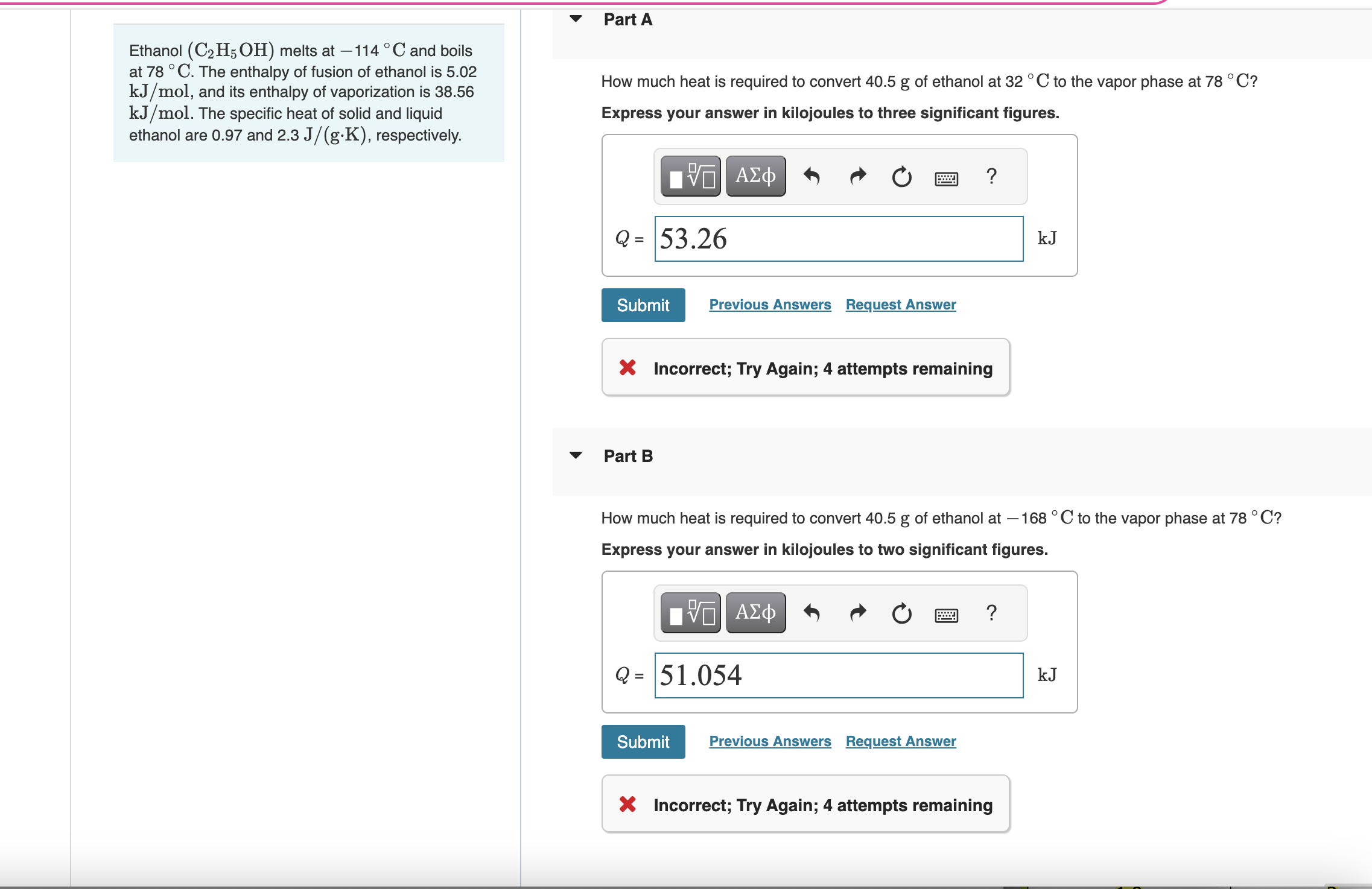The image size is (1372, 889).
Task: Collapse the Part A section triangle
Action: [x=576, y=19]
